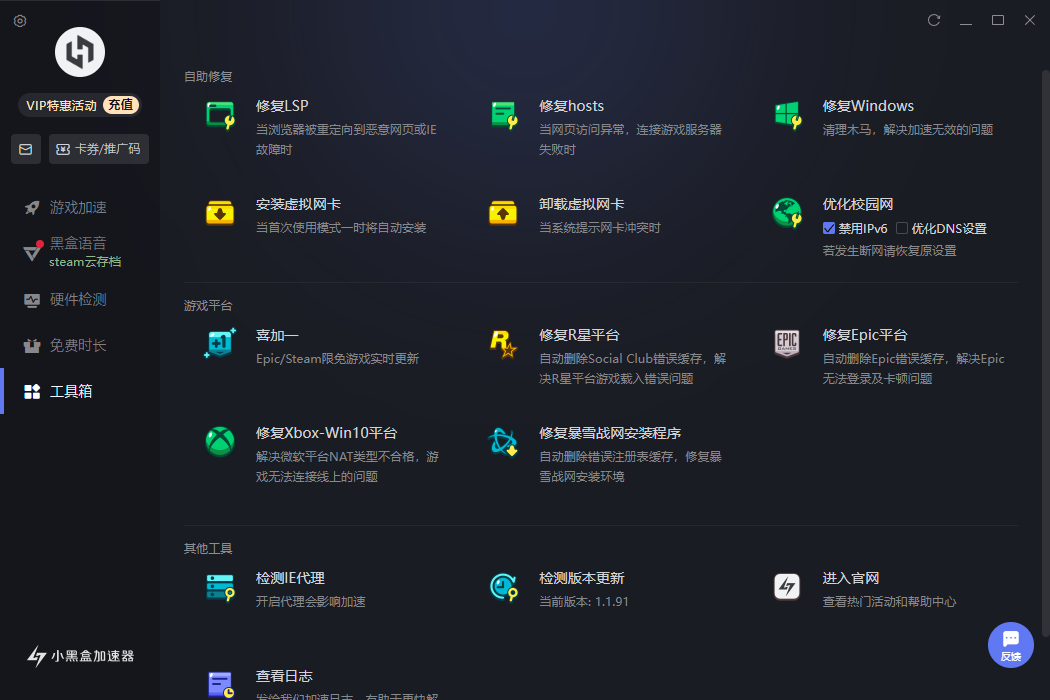Click the 卡券/推广码 button
This screenshot has height=700, width=1050.
(99, 149)
